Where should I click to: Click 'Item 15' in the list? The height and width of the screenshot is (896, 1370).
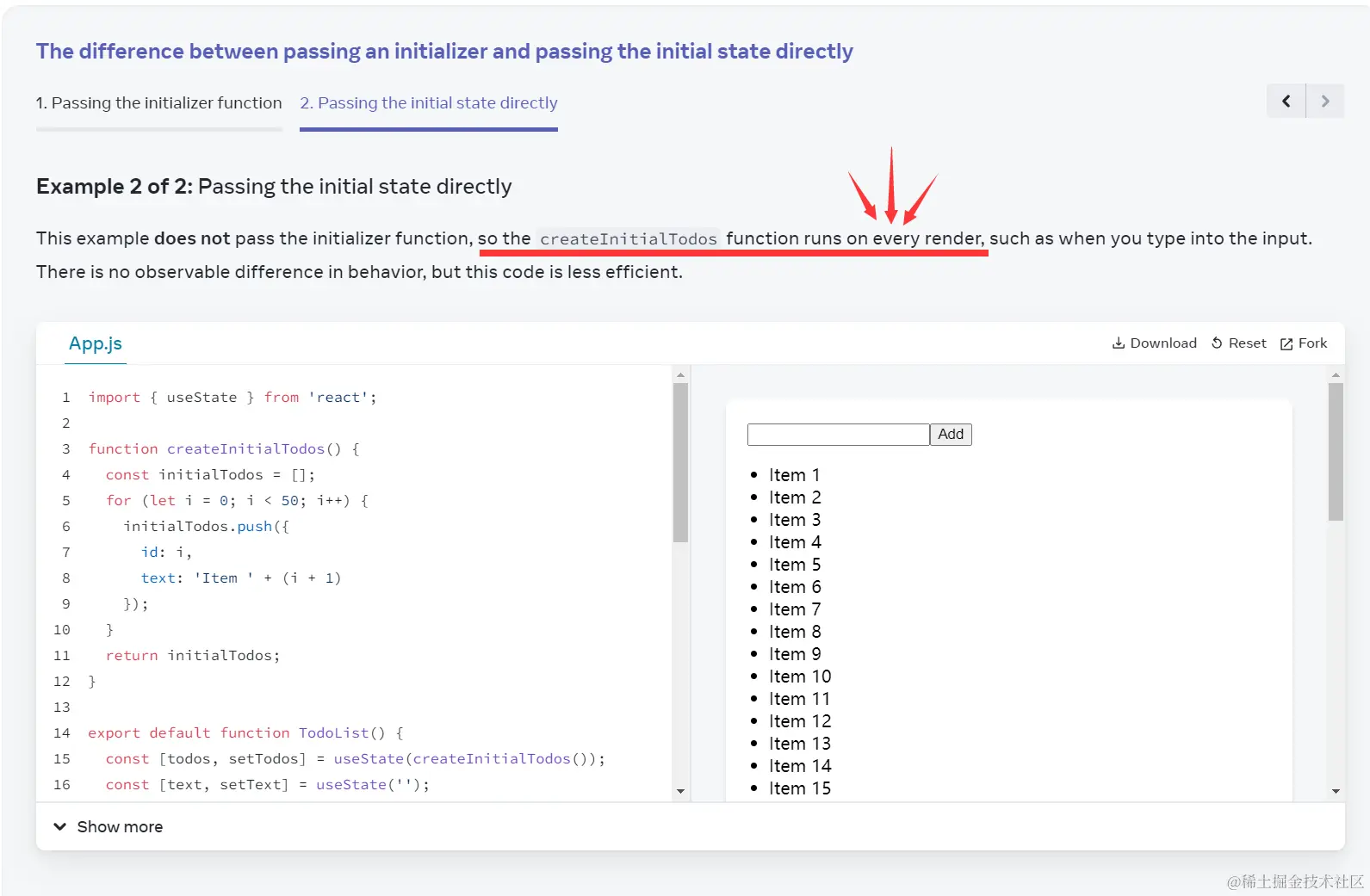click(x=800, y=788)
